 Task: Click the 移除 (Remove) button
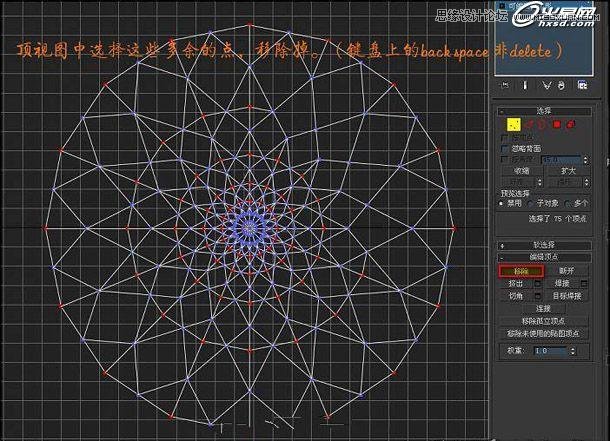click(521, 271)
